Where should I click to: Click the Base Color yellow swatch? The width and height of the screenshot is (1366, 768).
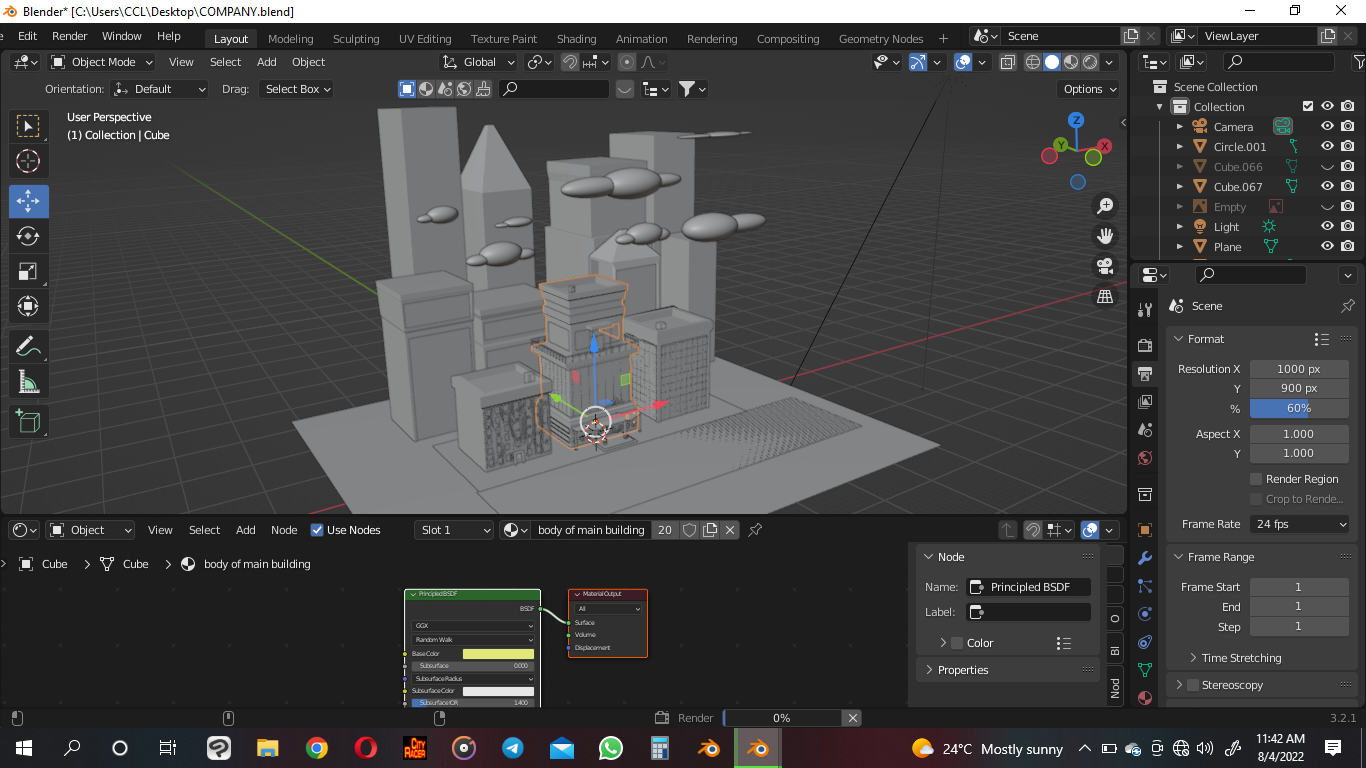point(498,654)
